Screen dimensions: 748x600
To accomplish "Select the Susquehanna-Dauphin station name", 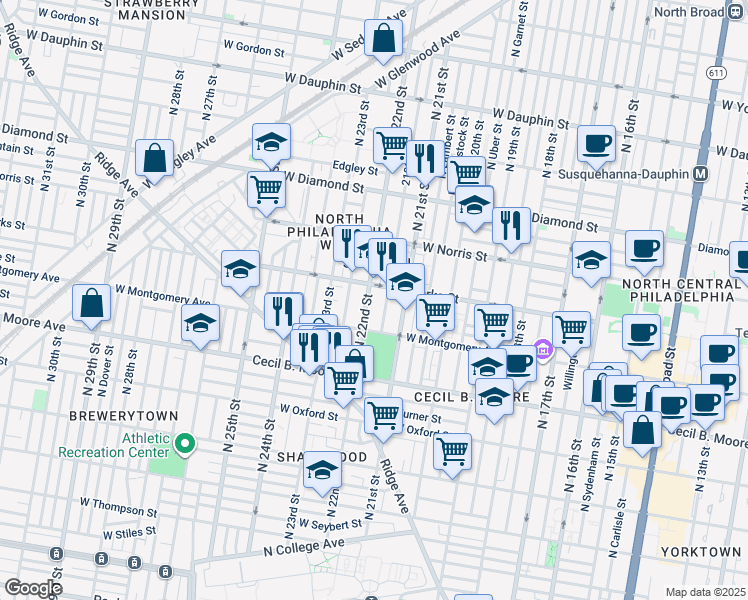I will (x=623, y=175).
